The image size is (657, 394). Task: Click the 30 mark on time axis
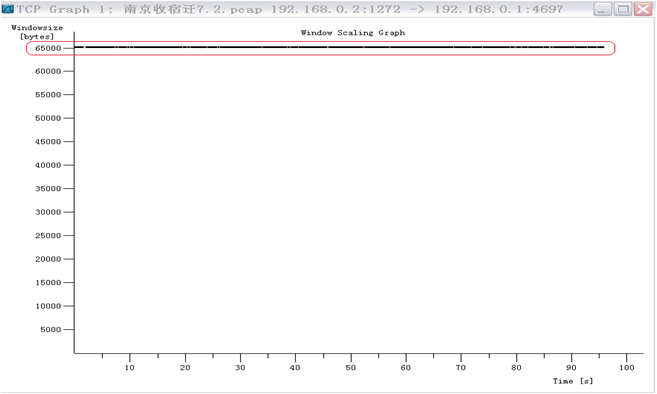coord(240,368)
